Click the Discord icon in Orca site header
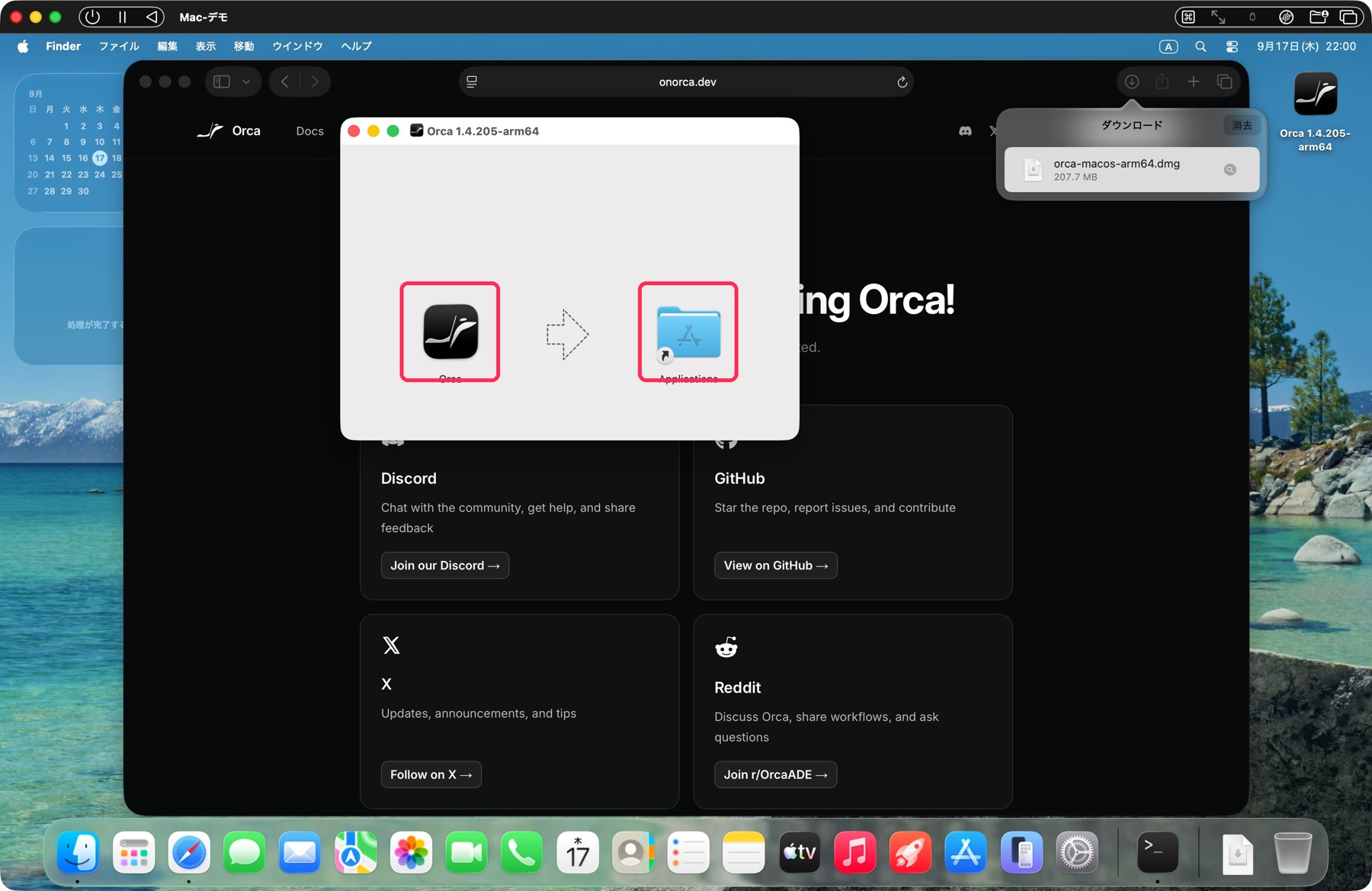Screen dimensions: 1372x891 pyautogui.click(x=965, y=131)
